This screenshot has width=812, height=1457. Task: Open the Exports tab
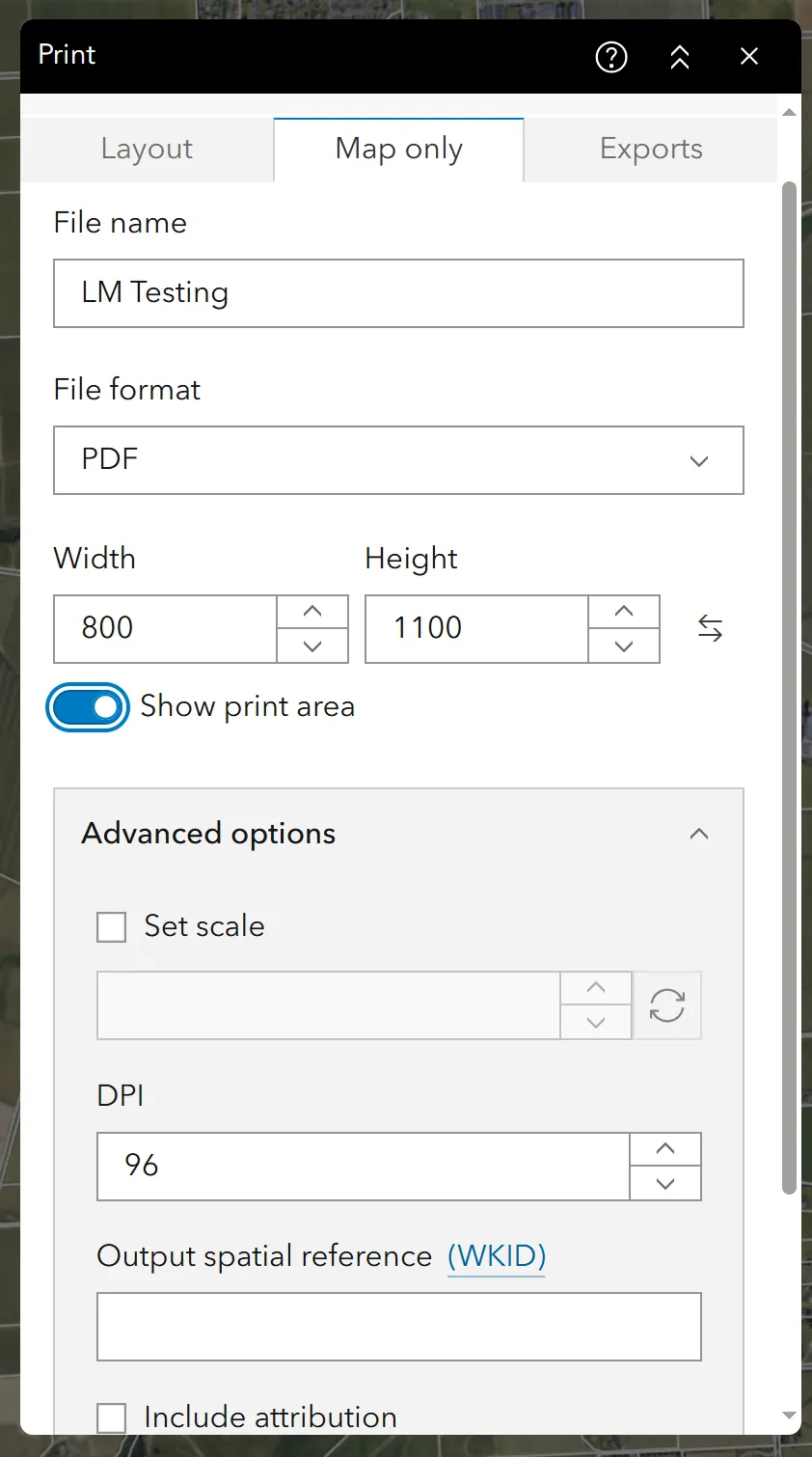click(x=651, y=150)
